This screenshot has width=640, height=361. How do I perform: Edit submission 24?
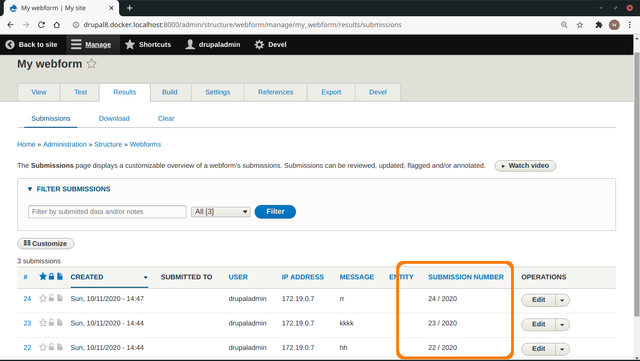pyautogui.click(x=538, y=300)
